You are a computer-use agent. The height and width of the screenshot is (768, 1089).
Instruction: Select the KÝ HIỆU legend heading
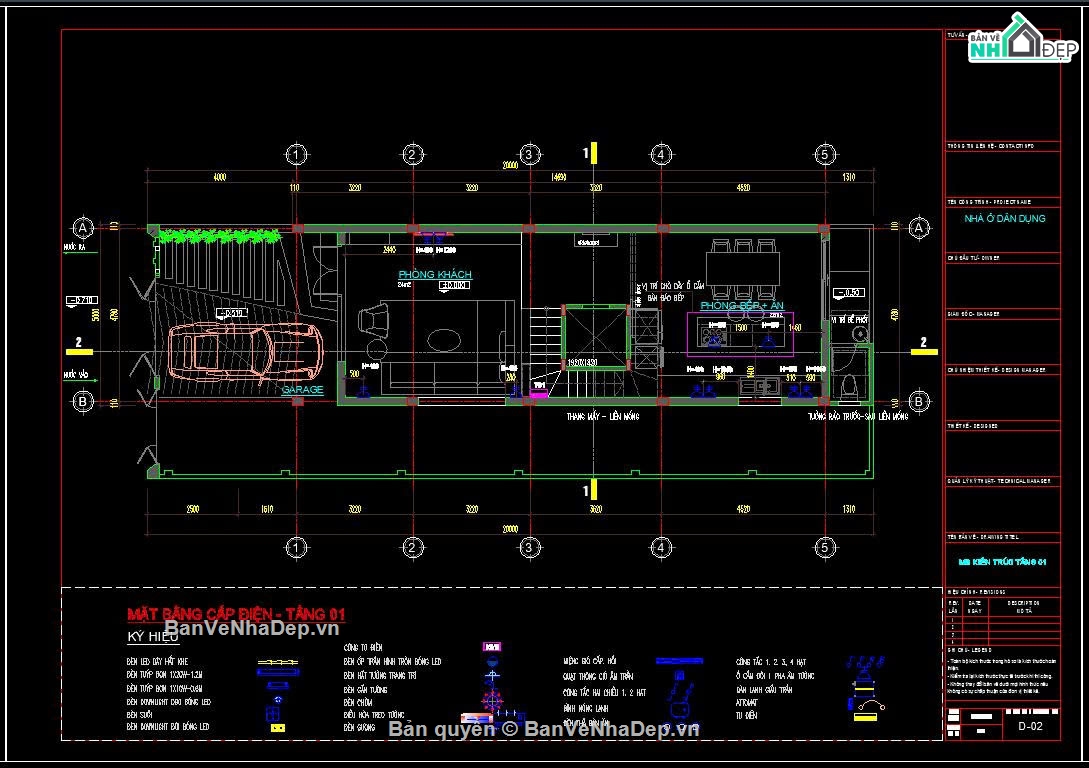(153, 636)
